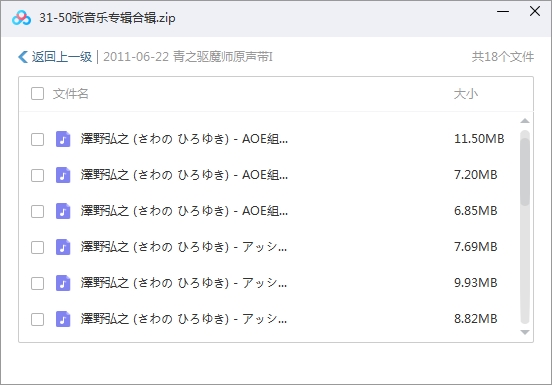552x385 pixels.
Task: Select the AOE file name sized 11.50MB
Action: click(x=184, y=139)
